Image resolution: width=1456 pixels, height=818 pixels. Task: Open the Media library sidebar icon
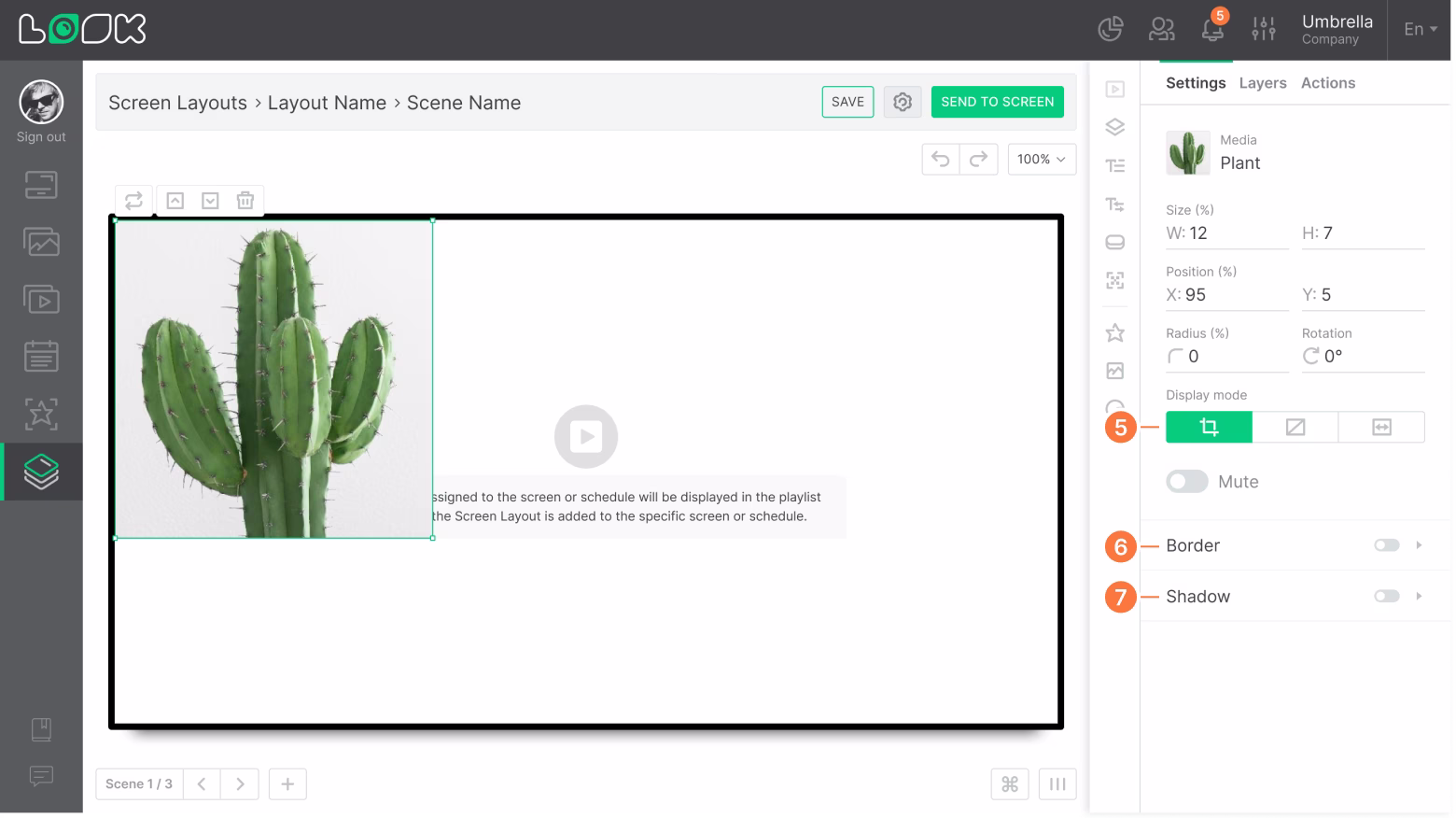(x=41, y=242)
